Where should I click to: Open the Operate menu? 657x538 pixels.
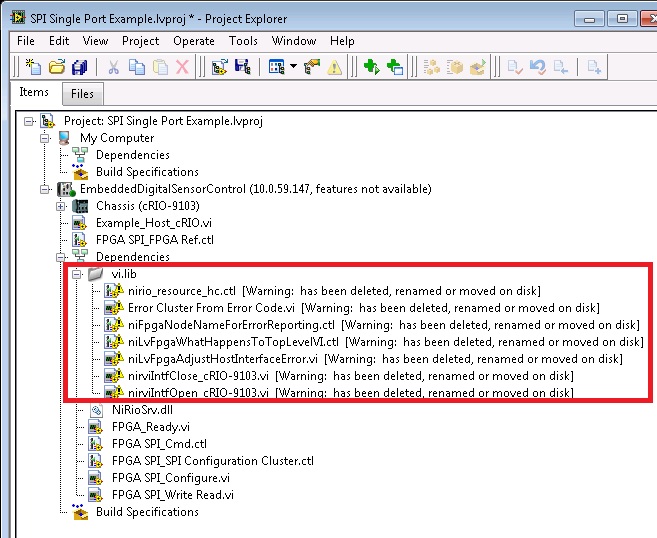pos(194,41)
